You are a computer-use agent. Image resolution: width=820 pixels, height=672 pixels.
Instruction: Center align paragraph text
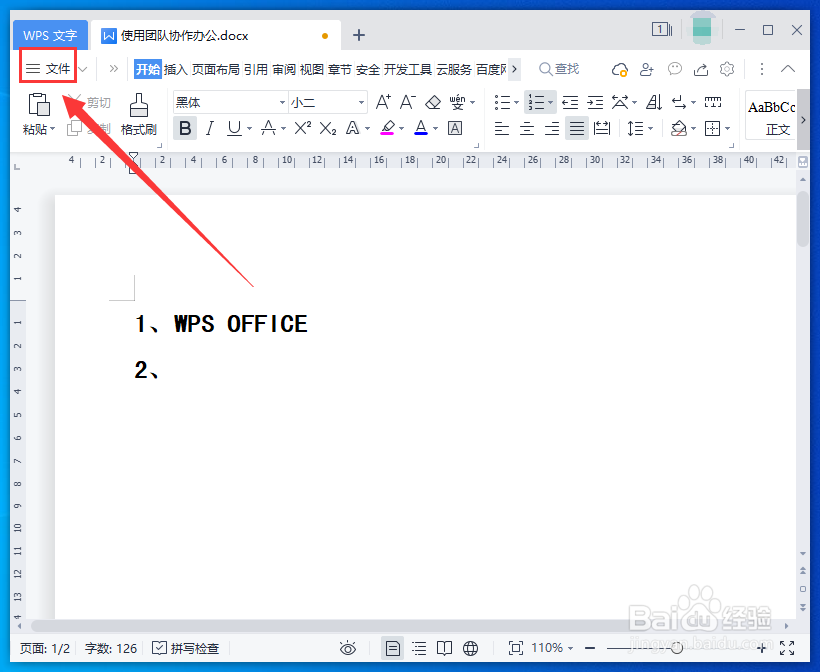pyautogui.click(x=527, y=128)
